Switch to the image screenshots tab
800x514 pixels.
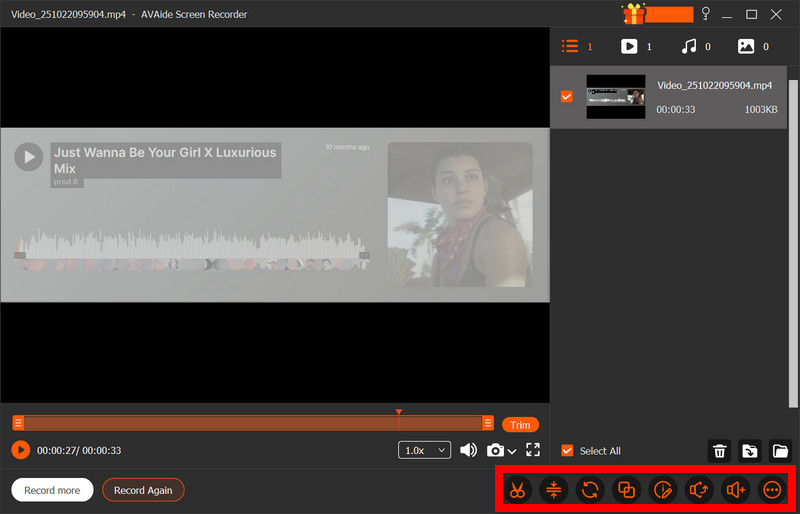753,46
